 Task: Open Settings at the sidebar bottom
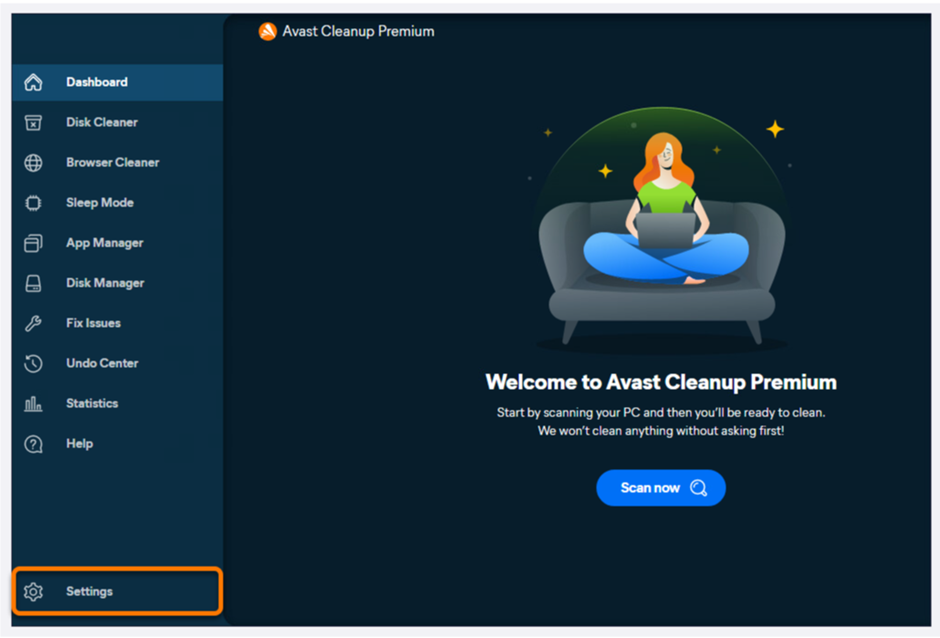[118, 591]
